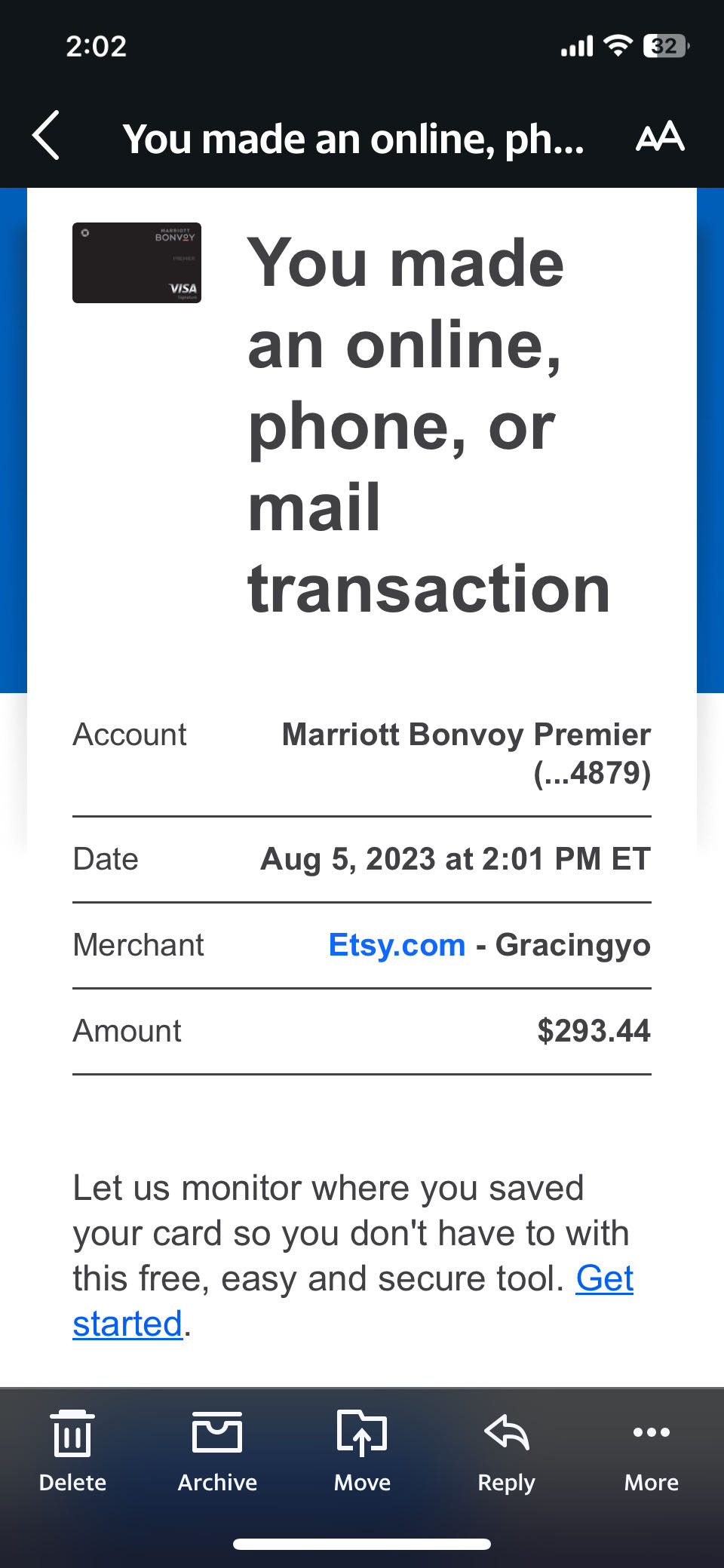Image resolution: width=724 pixels, height=1568 pixels.
Task: Delete this email with trash icon
Action: [x=72, y=1450]
